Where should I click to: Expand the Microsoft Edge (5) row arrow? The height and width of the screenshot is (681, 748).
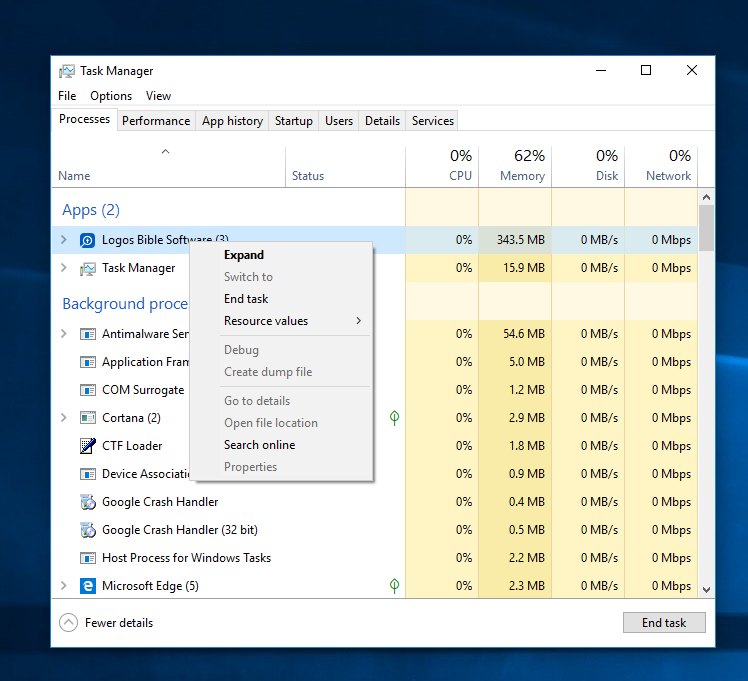click(x=64, y=586)
